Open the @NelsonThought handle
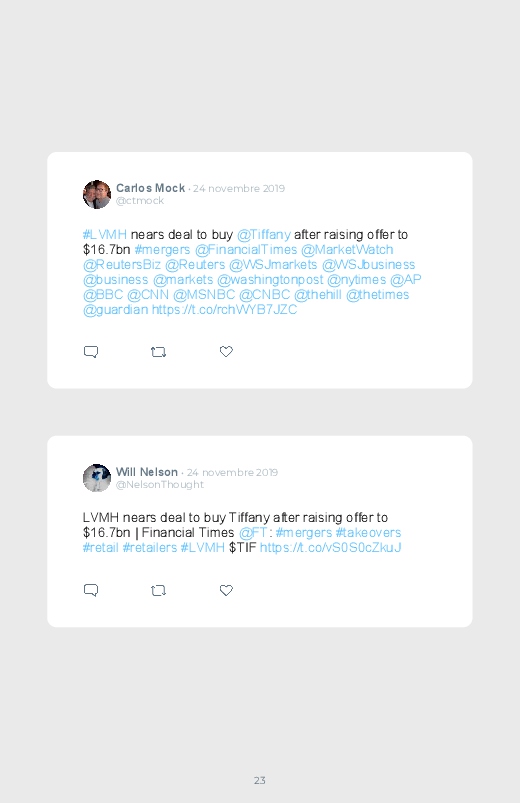The width and height of the screenshot is (520, 803). click(x=160, y=484)
